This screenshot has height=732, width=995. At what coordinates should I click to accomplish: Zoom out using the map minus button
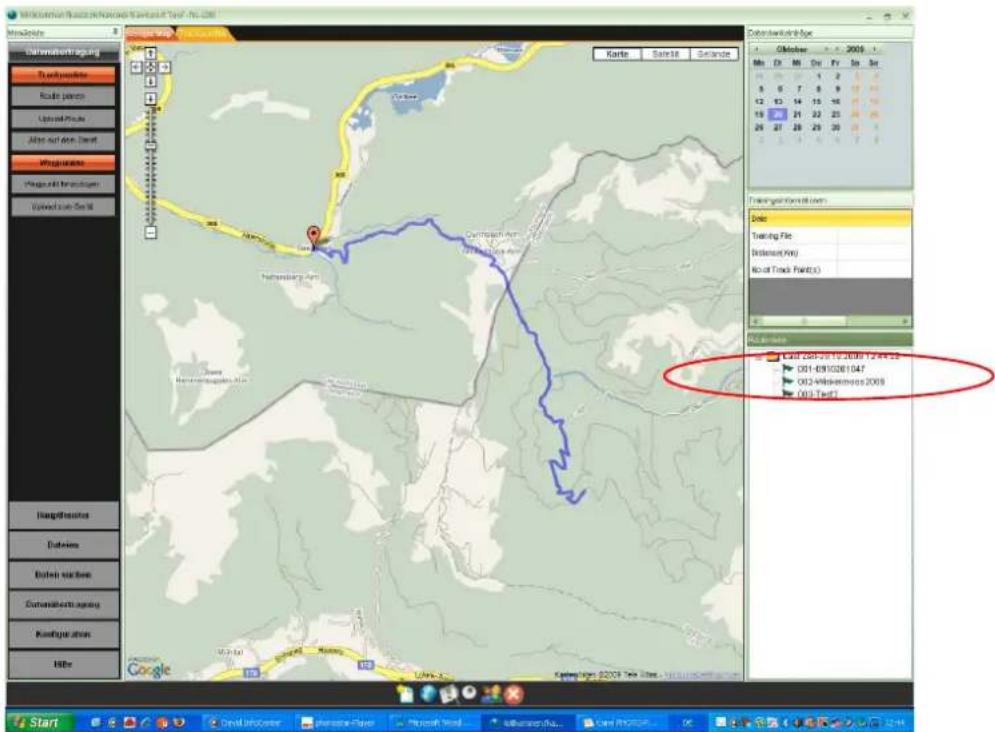[x=150, y=233]
